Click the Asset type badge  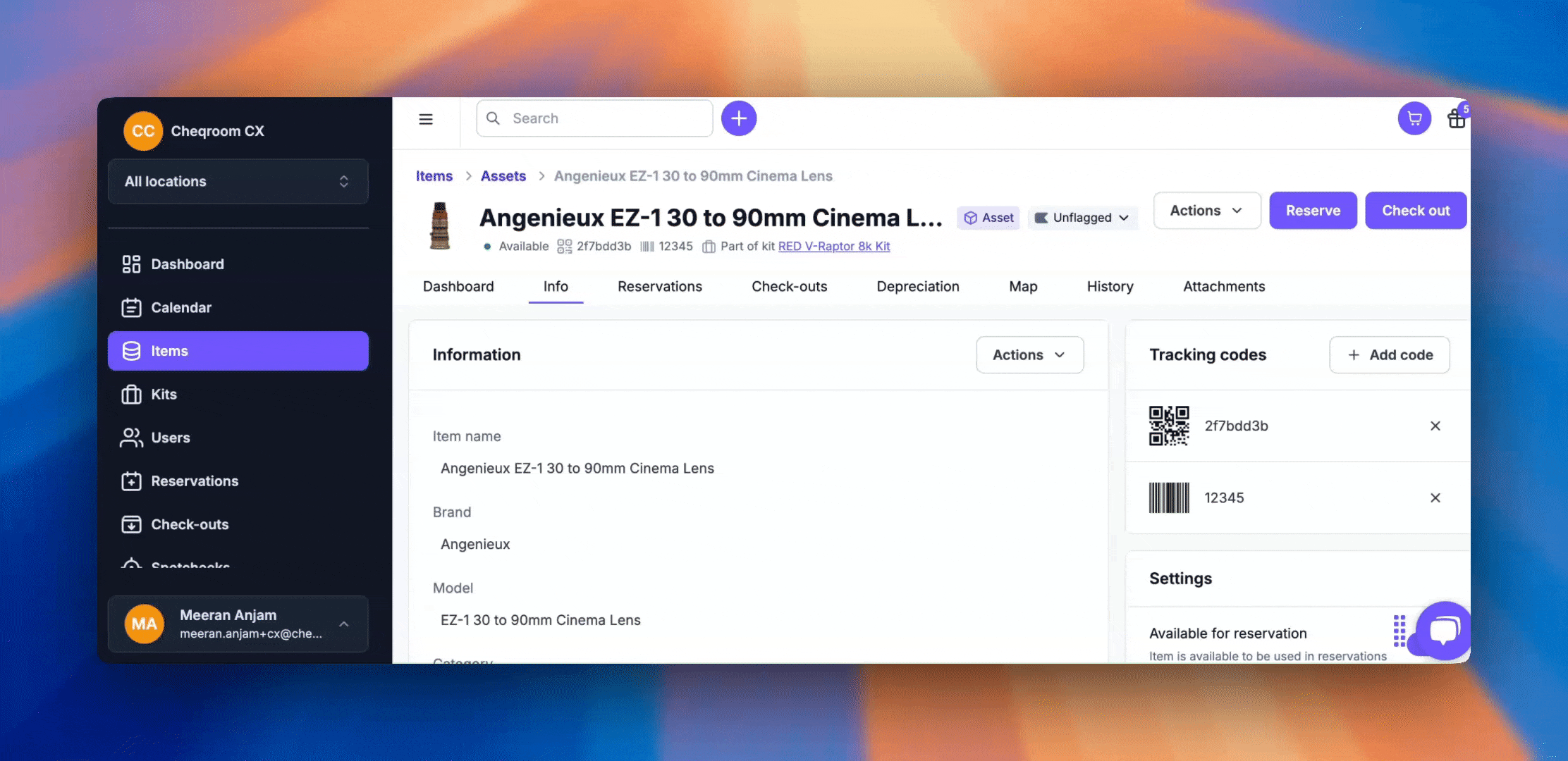[x=988, y=218]
